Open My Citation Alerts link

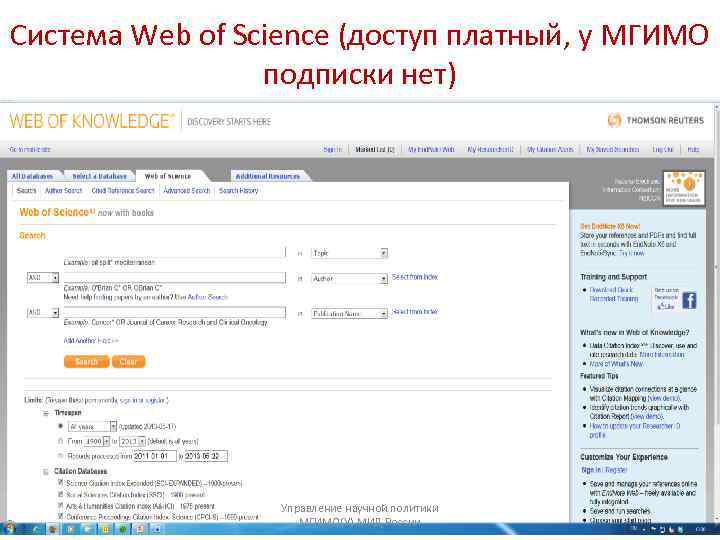[x=550, y=150]
